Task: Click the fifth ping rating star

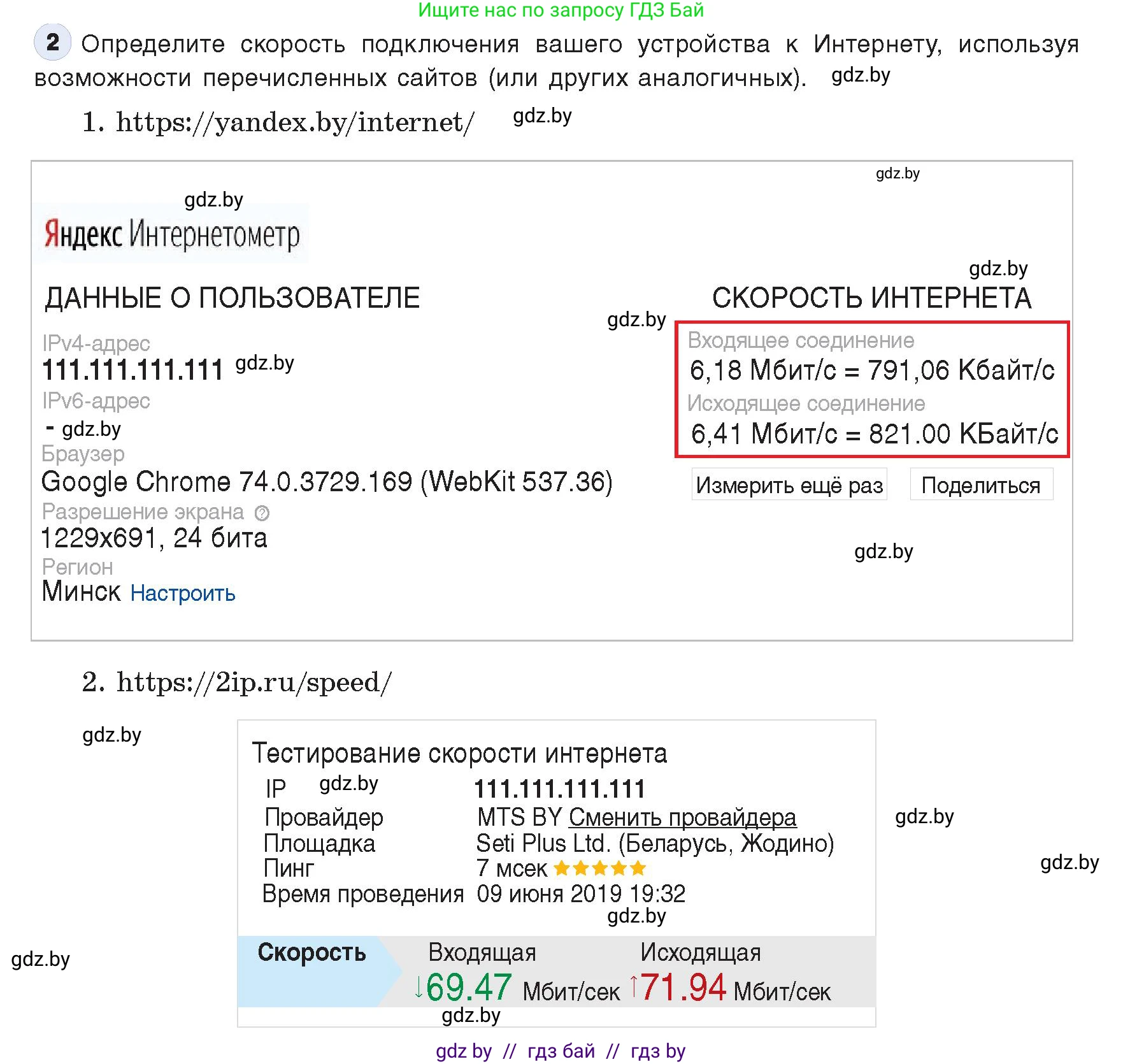Action: point(640,868)
